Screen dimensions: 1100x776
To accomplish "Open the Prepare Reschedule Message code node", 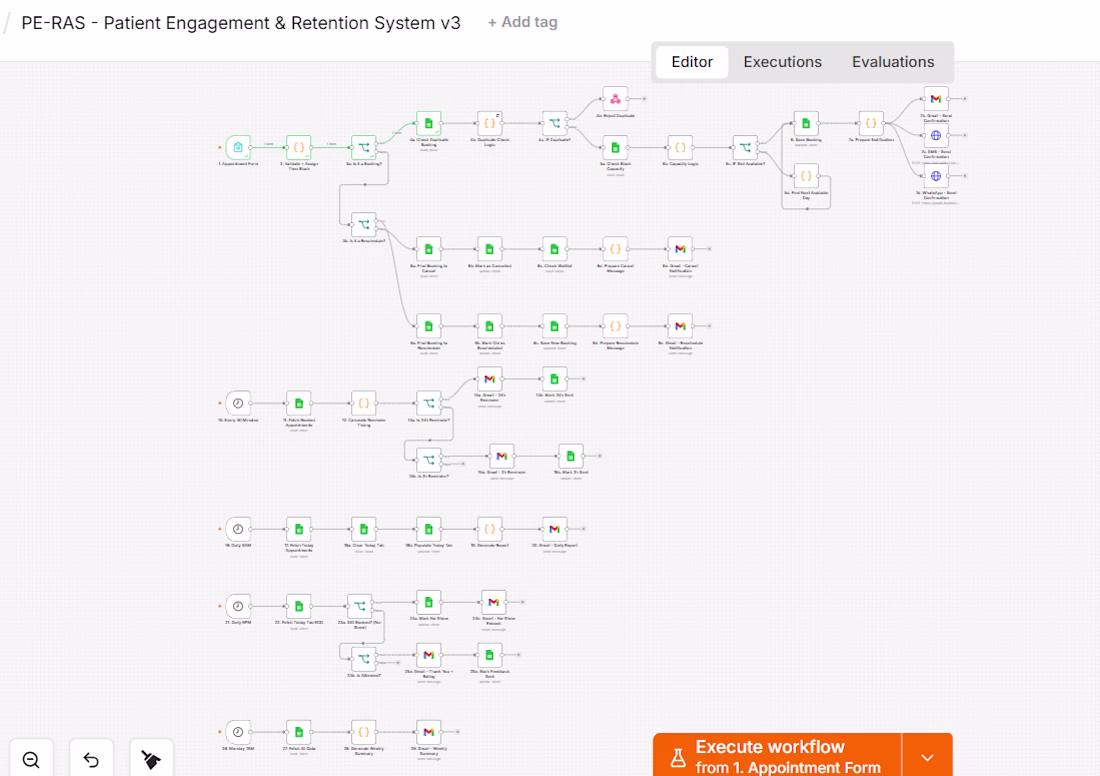I will (615, 326).
